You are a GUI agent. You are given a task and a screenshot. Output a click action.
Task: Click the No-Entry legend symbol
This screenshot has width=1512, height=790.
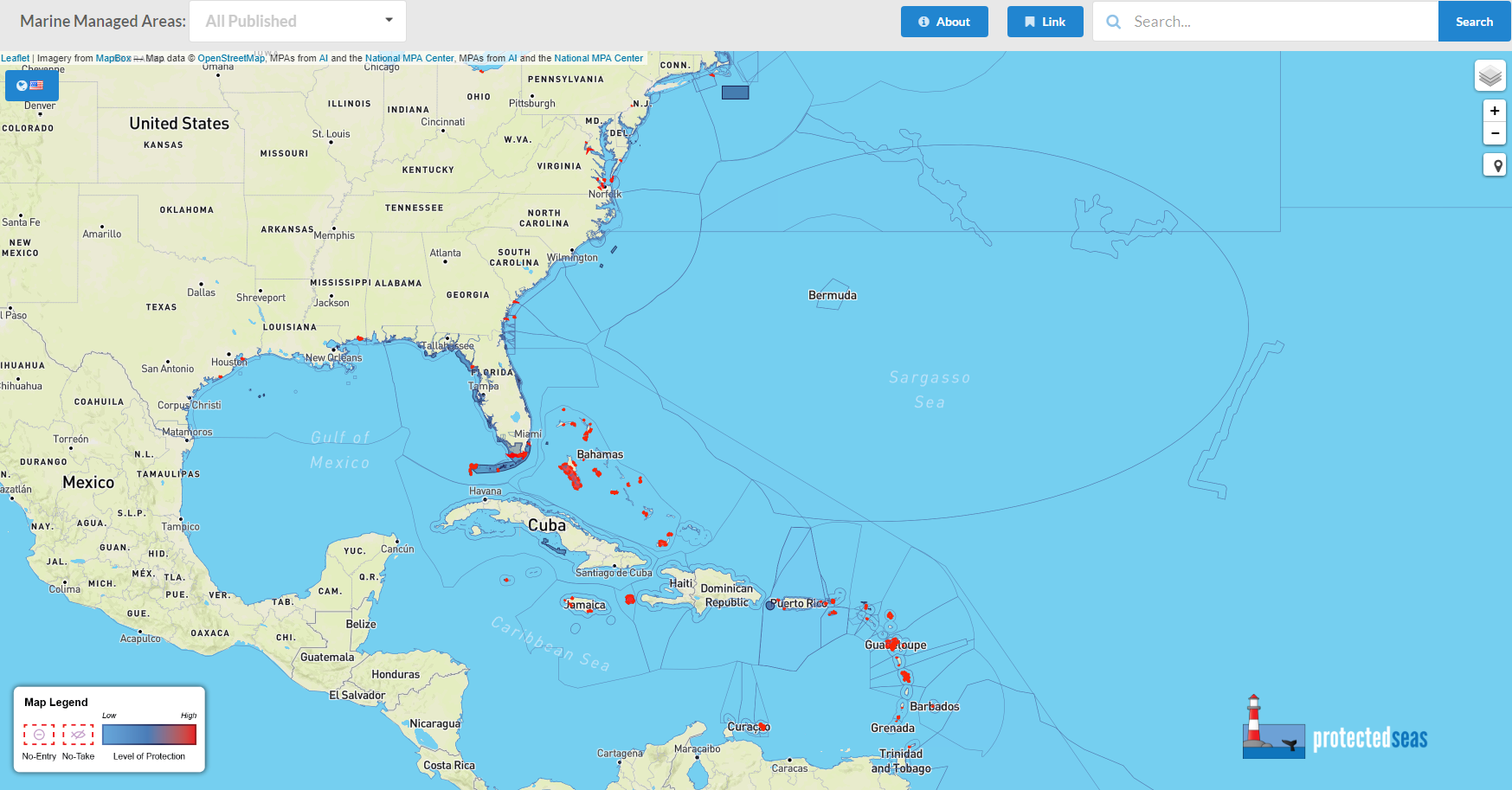point(38,735)
